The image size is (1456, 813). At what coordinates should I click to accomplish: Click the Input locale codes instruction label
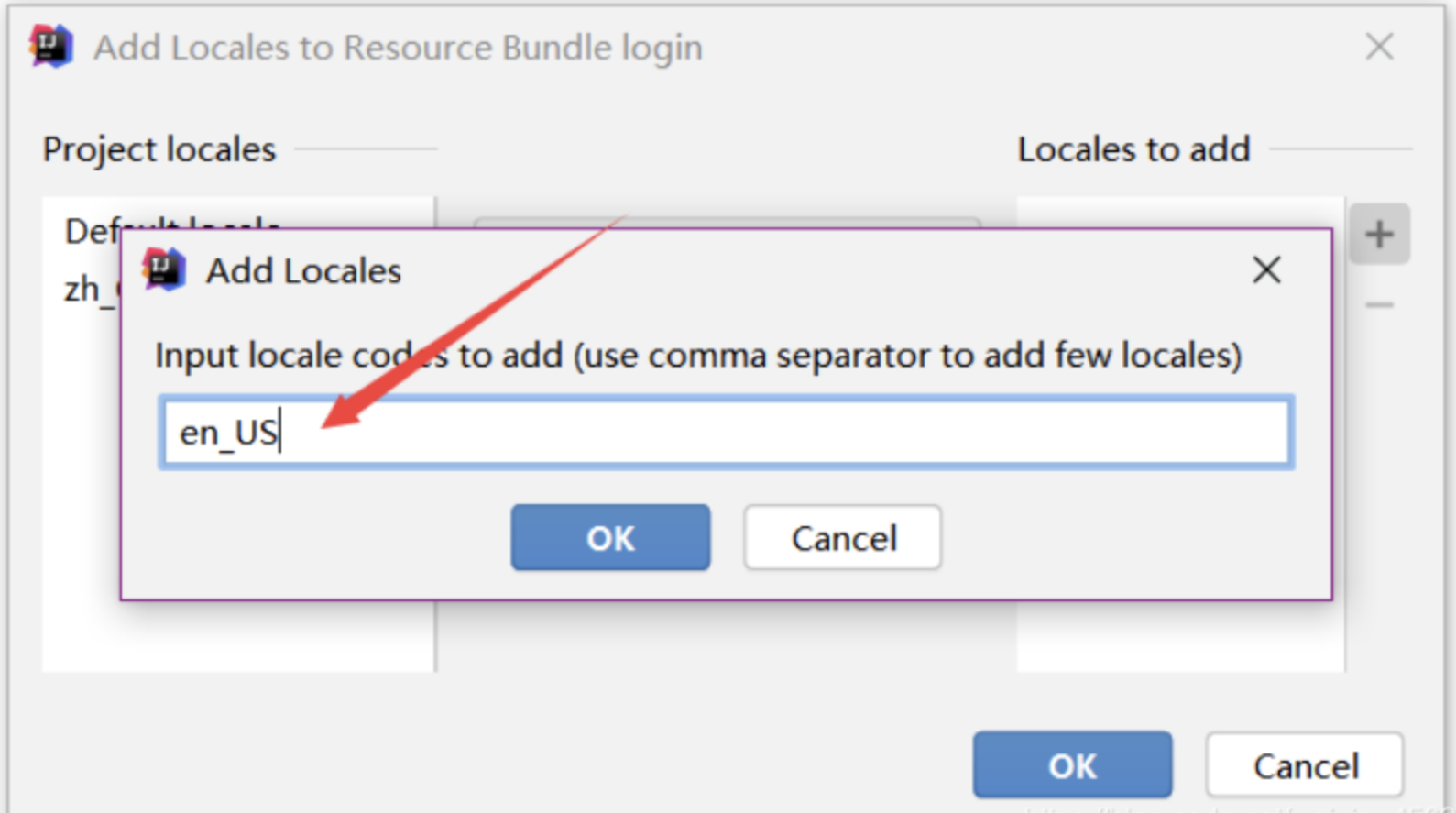698,356
